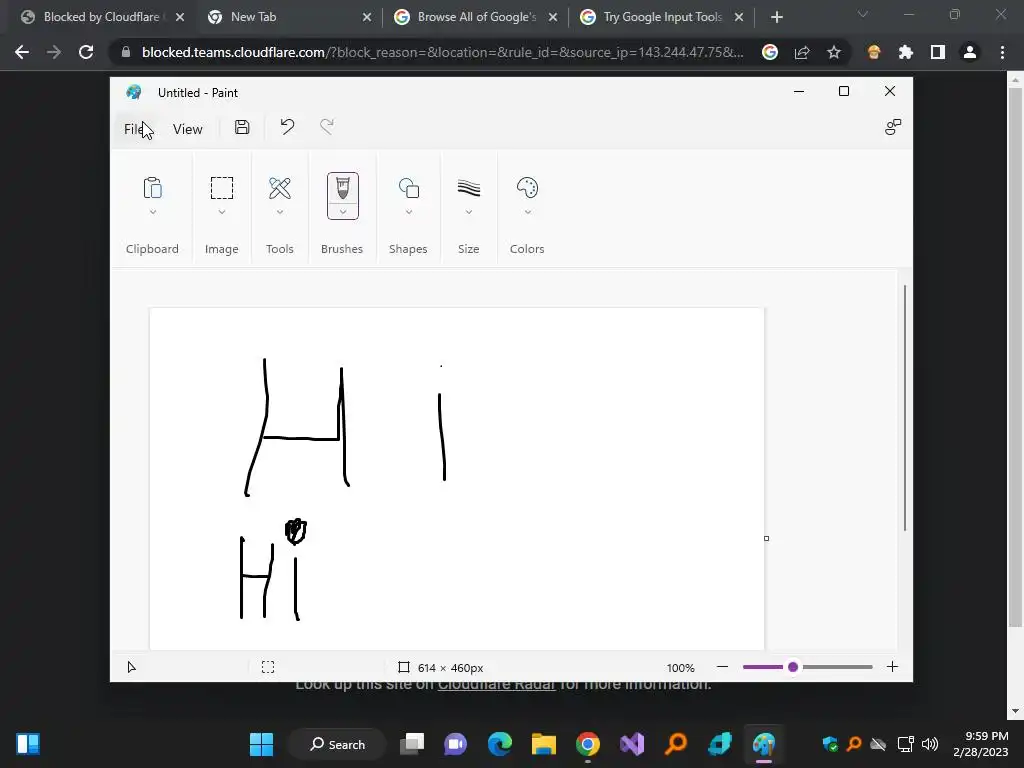Close the Try Google Input Tools tab
This screenshot has height=768, width=1024.
[x=739, y=17]
